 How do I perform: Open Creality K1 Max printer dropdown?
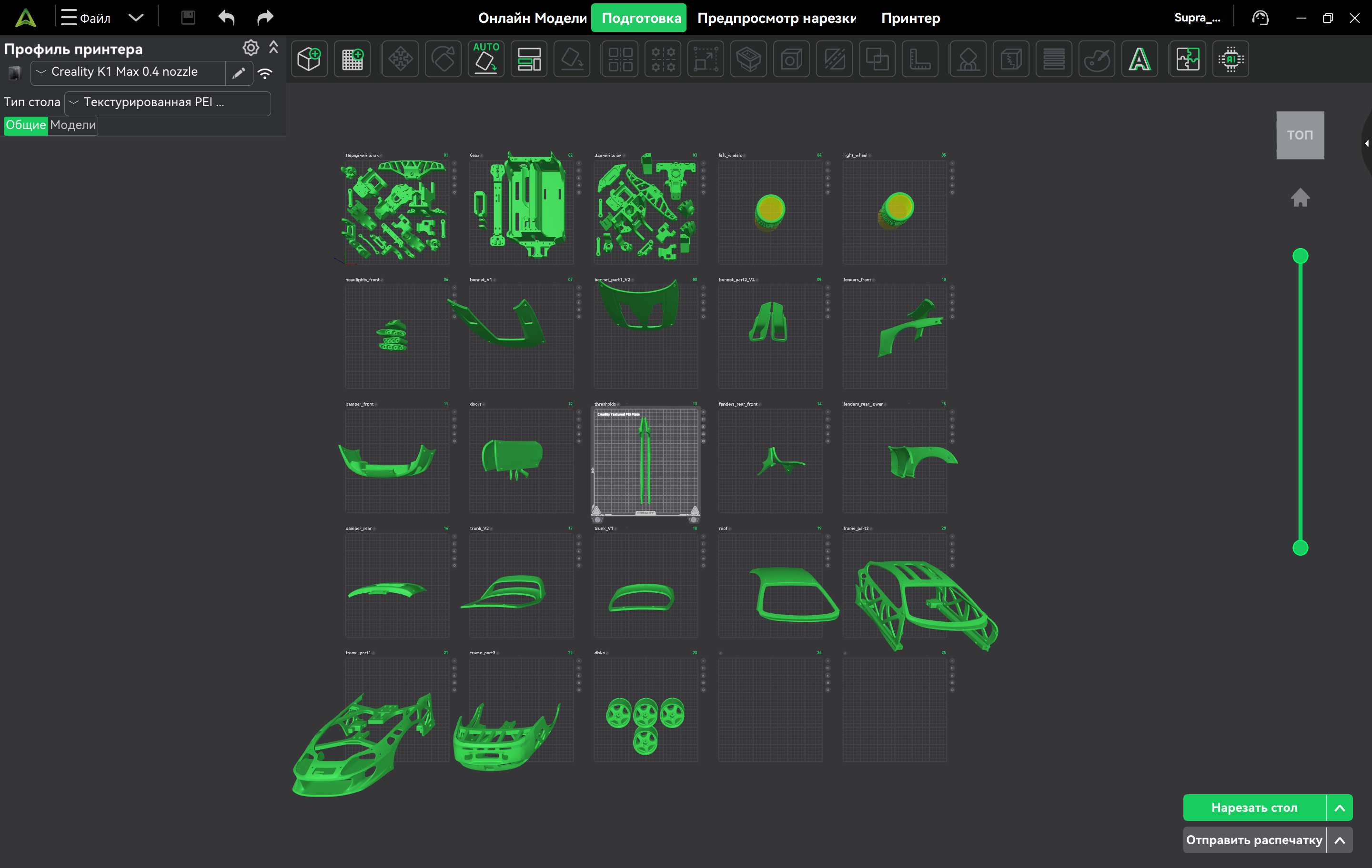pos(128,72)
